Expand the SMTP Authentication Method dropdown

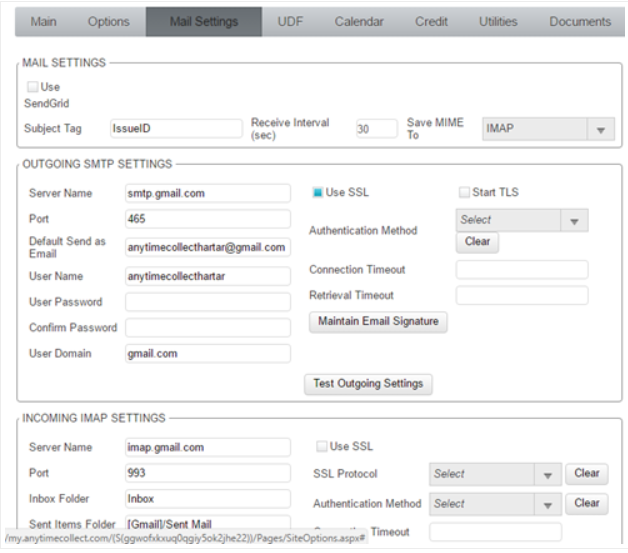(x=573, y=220)
